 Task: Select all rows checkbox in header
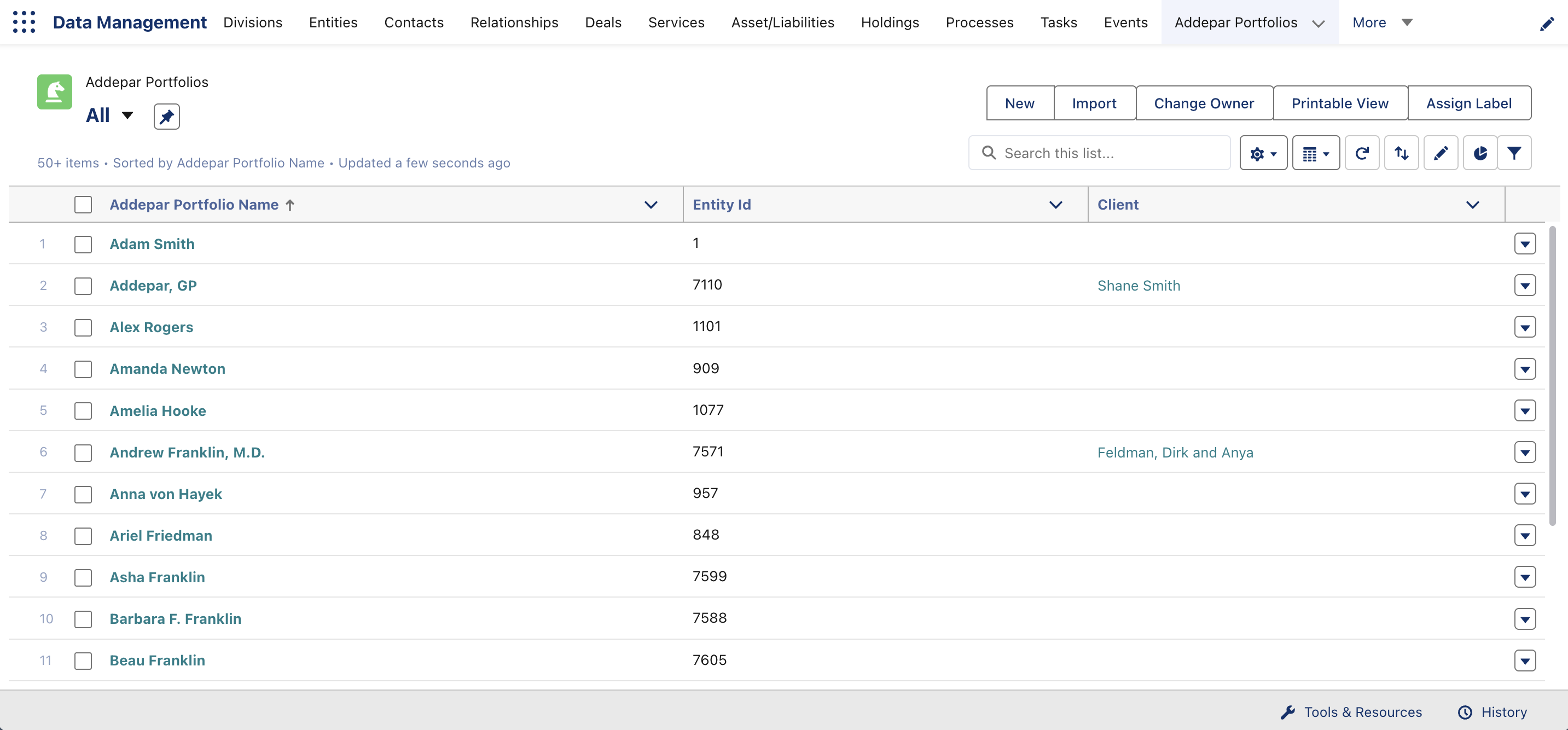[x=83, y=205]
